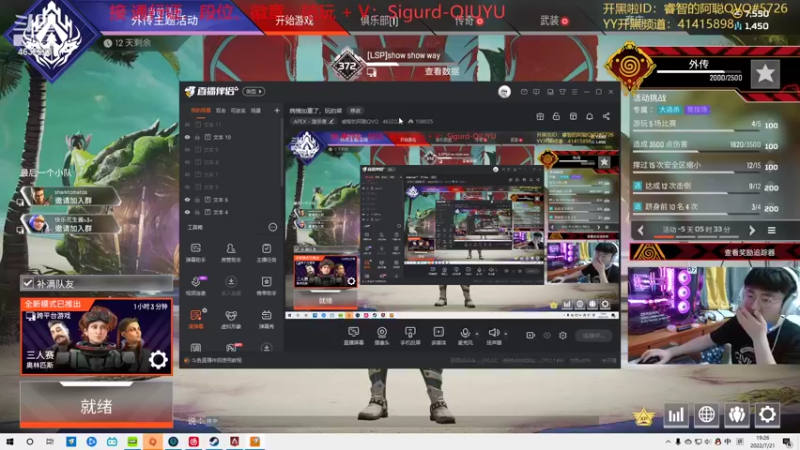Screen dimensions: 800x450
Task: Collapse the toolbox section circle button
Action: pos(273,227)
